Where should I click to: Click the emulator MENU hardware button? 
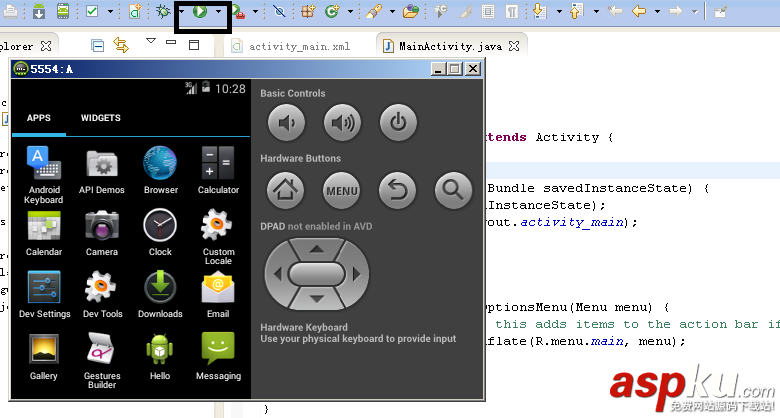[342, 191]
